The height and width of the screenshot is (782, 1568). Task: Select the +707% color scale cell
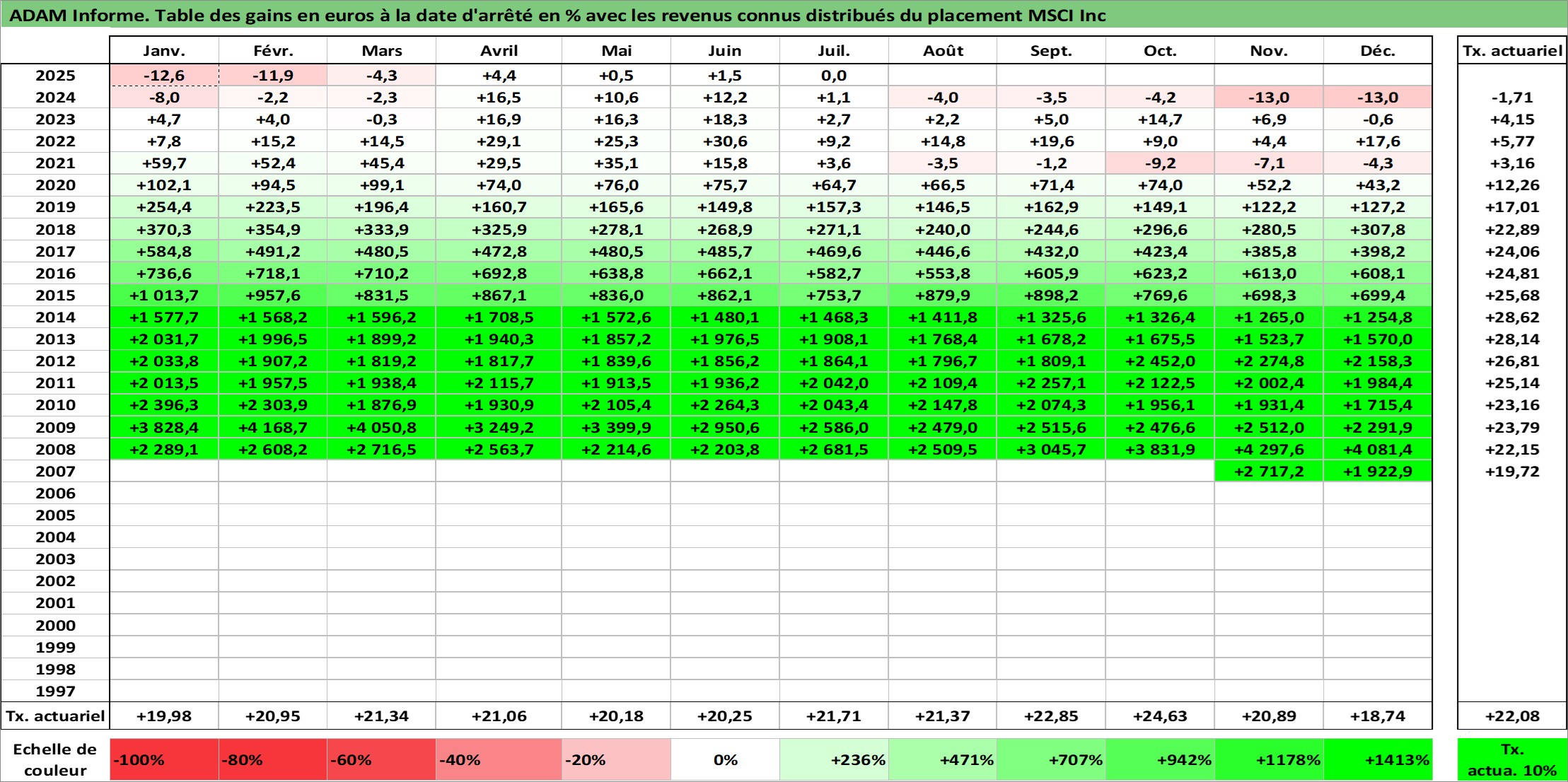pyautogui.click(x=1051, y=760)
